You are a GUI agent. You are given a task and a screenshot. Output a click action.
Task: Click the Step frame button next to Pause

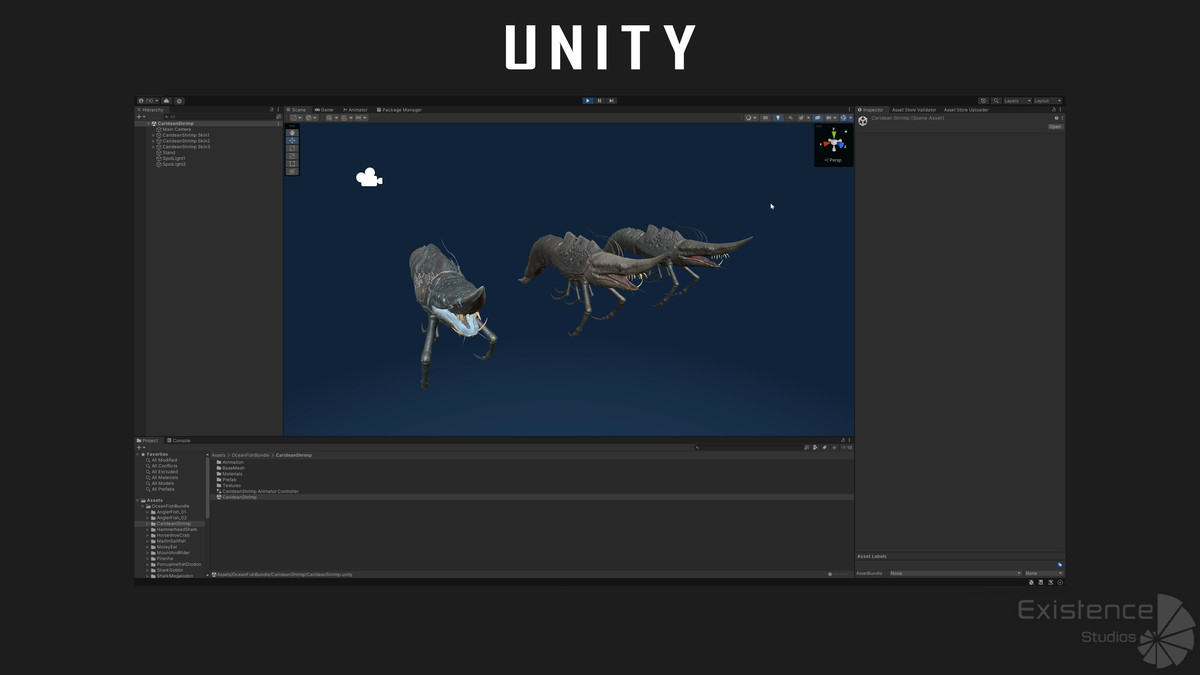pyautogui.click(x=612, y=100)
